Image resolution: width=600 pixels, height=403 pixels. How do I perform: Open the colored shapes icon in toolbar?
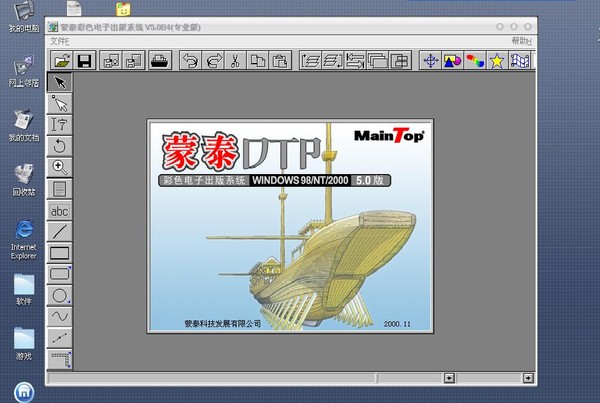tap(453, 60)
